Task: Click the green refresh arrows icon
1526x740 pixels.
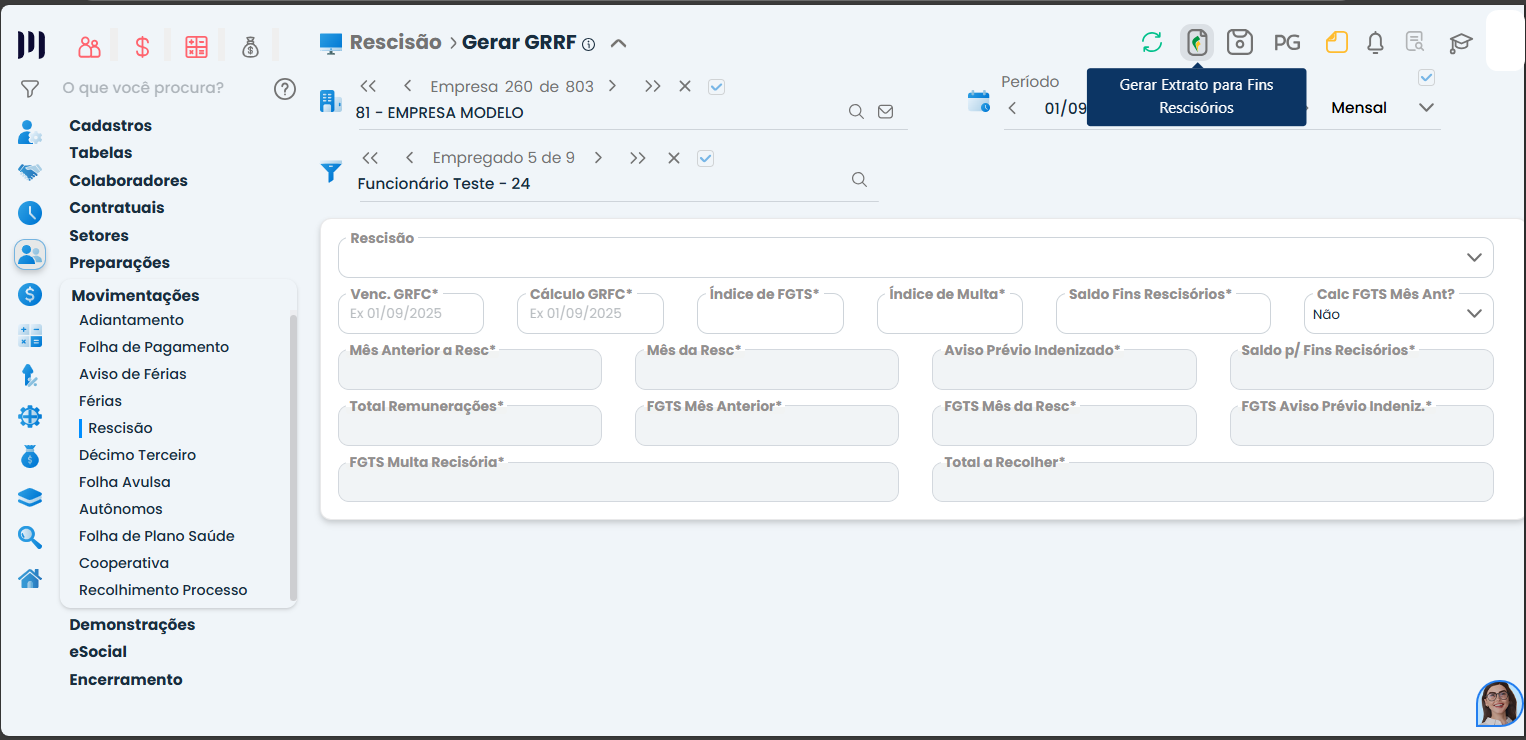Action: coord(1152,43)
